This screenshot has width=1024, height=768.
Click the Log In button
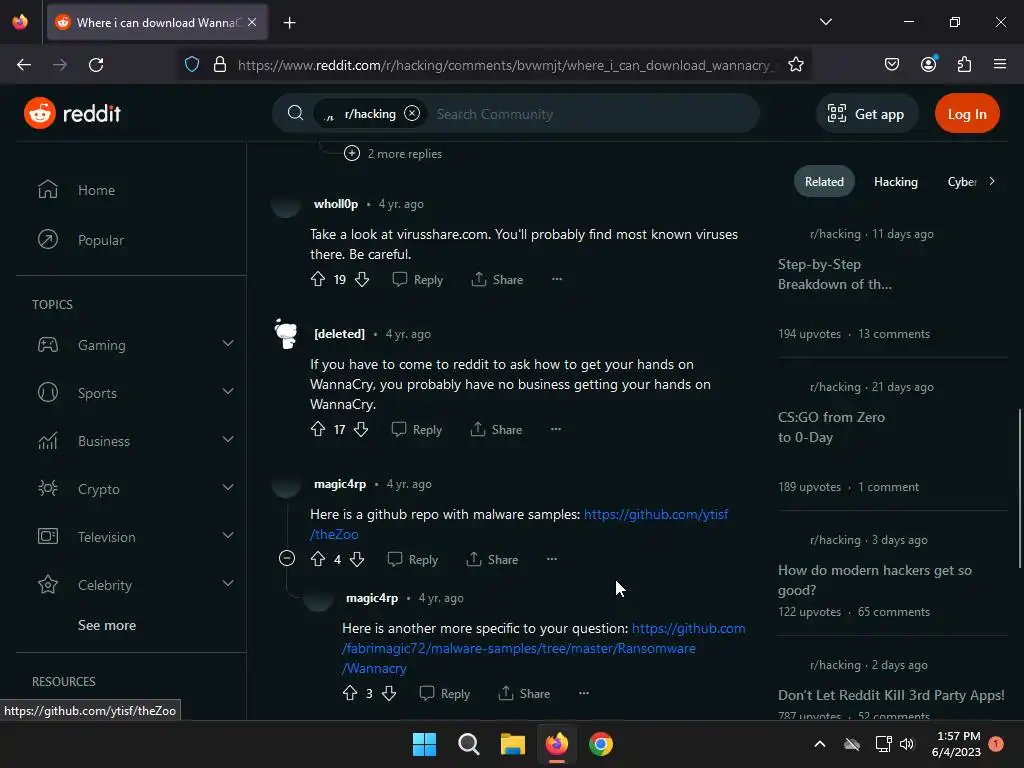click(967, 114)
